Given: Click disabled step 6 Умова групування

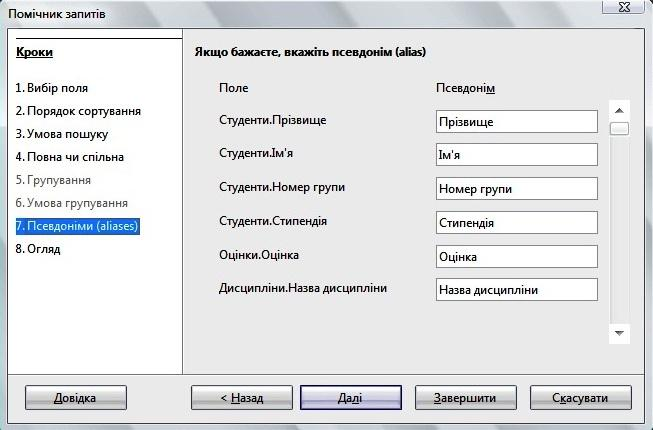Looking at the screenshot, I should pyautogui.click(x=72, y=203).
